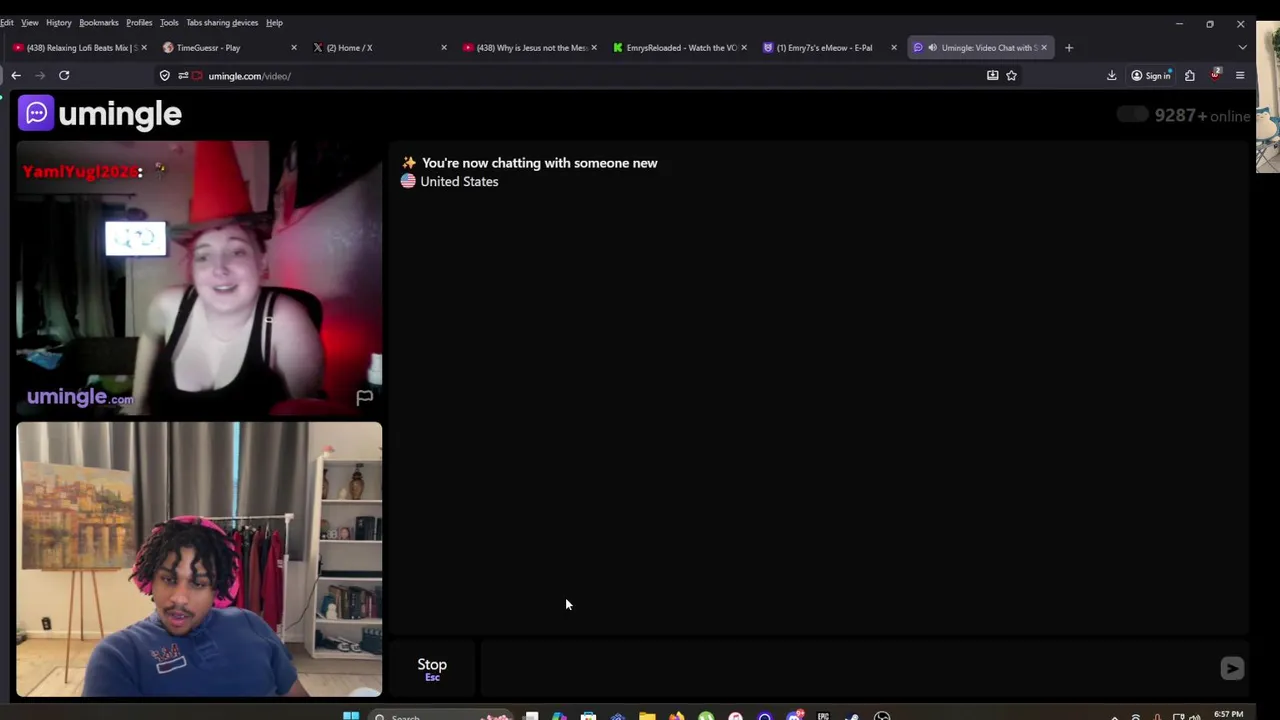The image size is (1280, 720).
Task: Click "You're now chatting with someone new" text
Action: point(539,163)
